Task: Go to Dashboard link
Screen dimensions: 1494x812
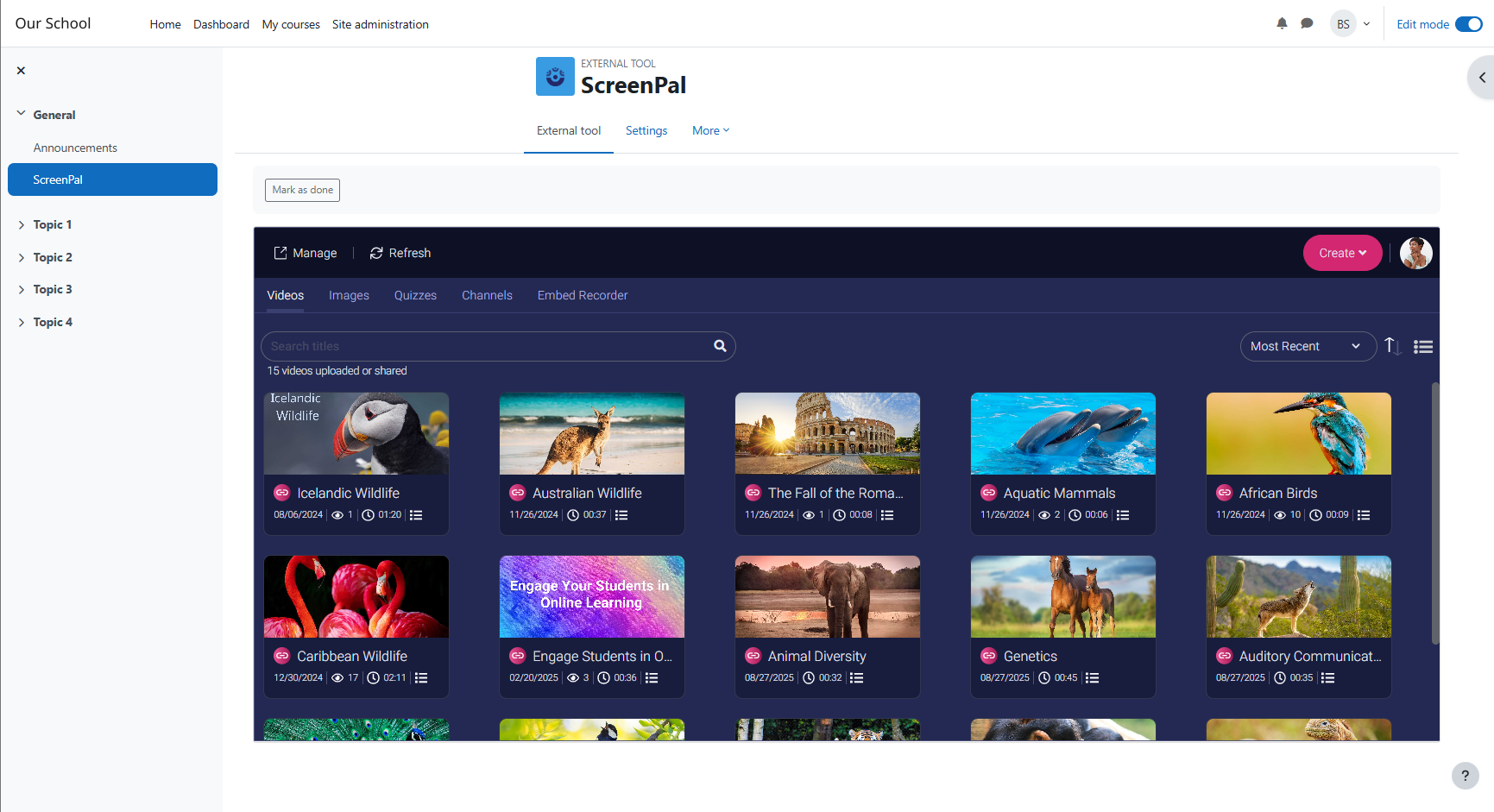Action: coord(221,24)
